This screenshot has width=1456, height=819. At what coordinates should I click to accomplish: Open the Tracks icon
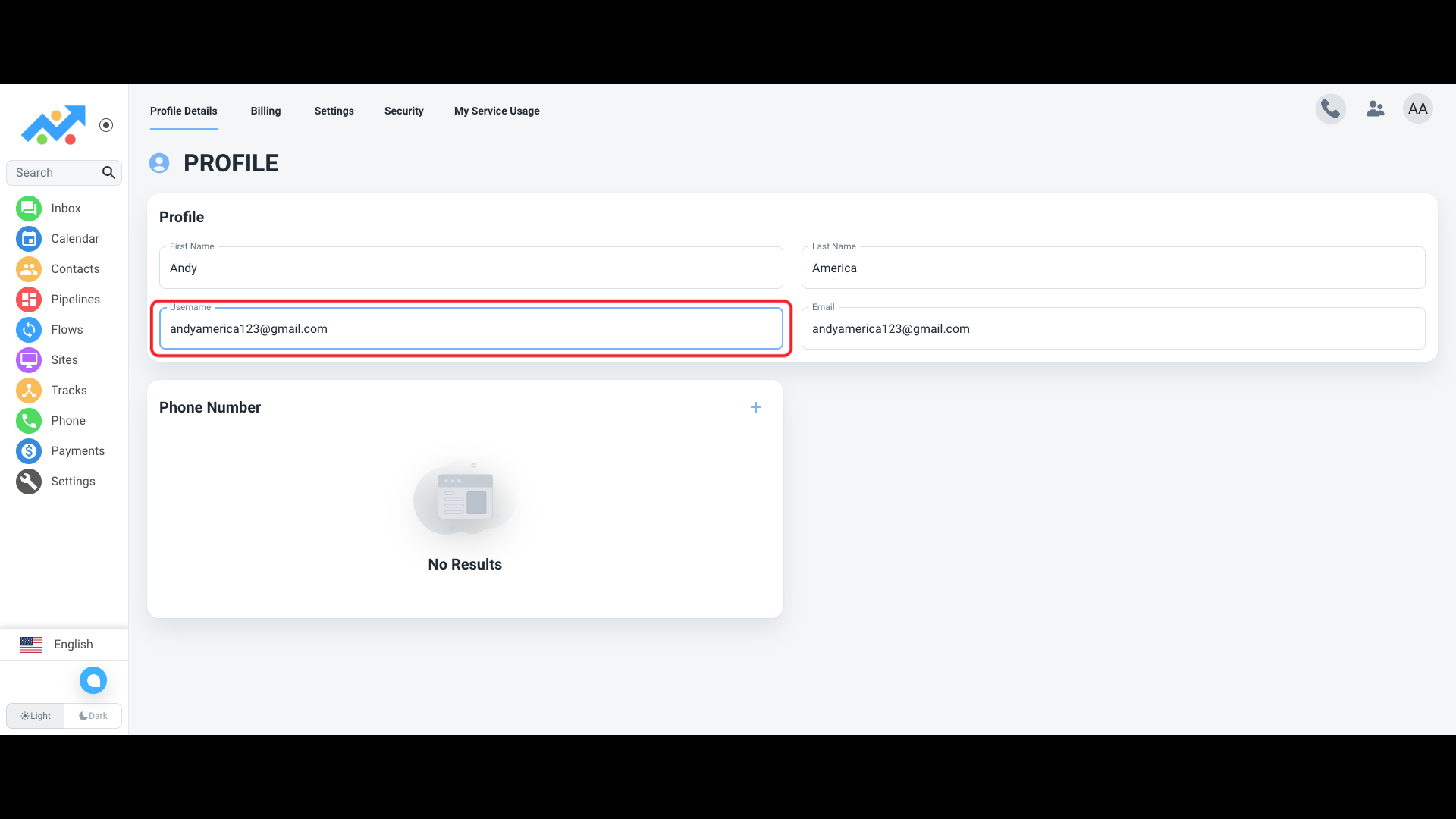29,391
